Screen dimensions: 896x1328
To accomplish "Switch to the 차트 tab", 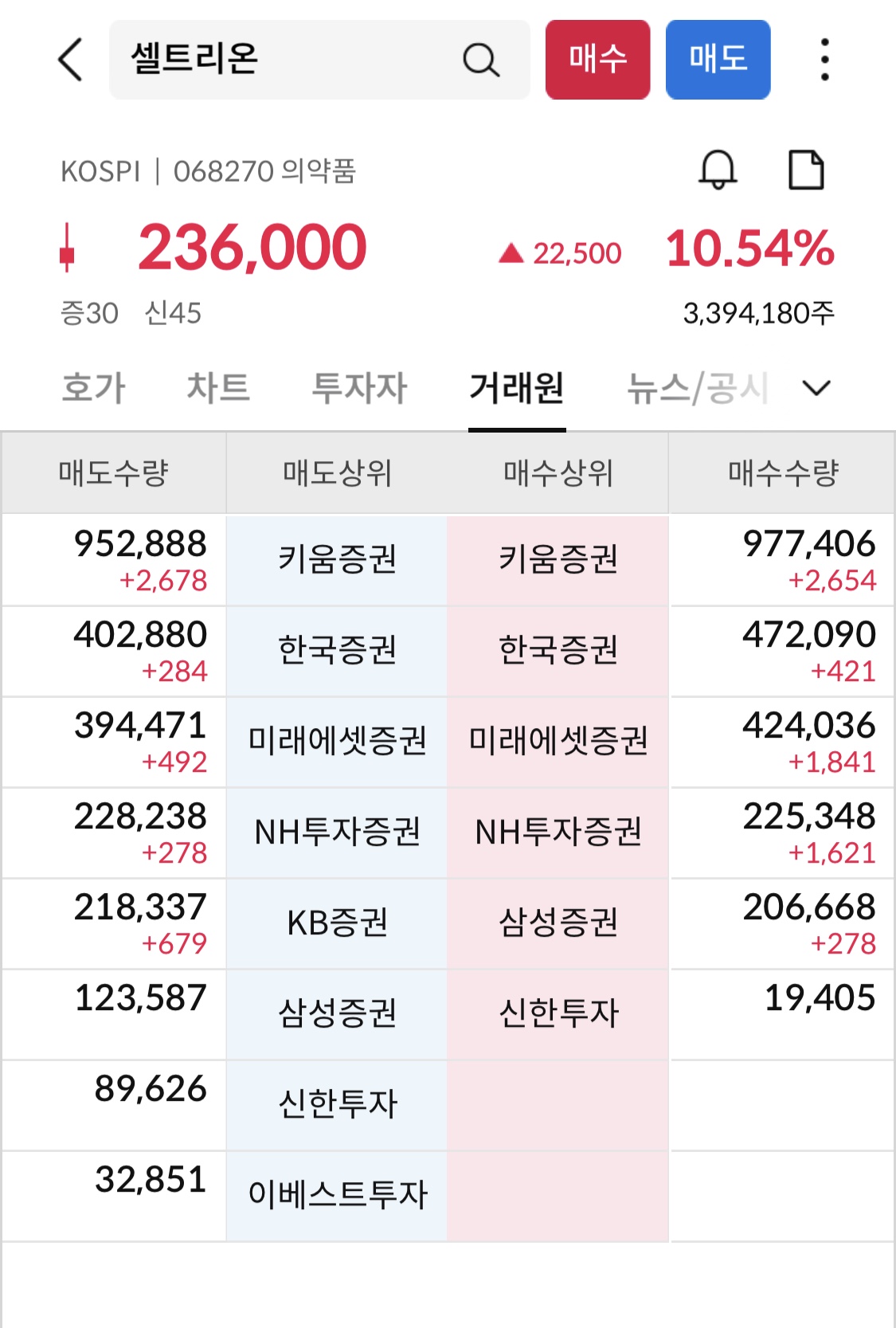I will [217, 388].
